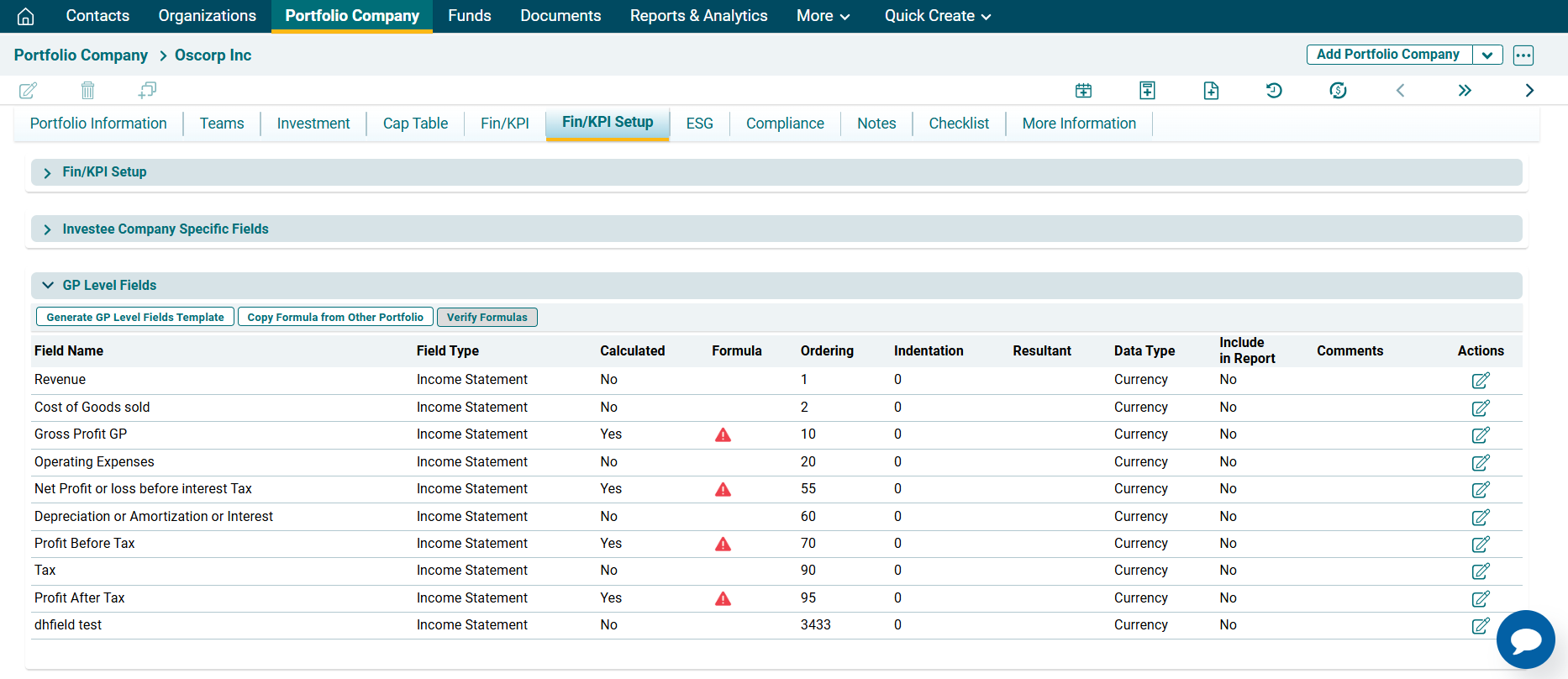The width and height of the screenshot is (1568, 679).
Task: Open the Add Portfolio Company dropdown arrow
Action: (1486, 55)
